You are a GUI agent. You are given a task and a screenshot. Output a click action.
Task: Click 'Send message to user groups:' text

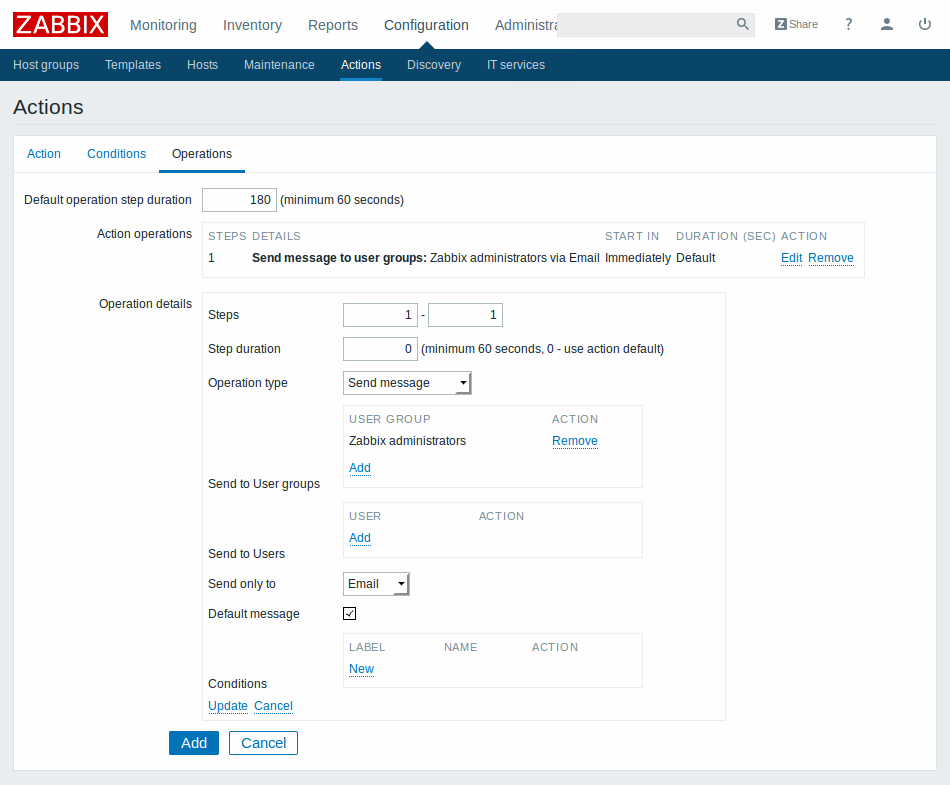pos(339,258)
